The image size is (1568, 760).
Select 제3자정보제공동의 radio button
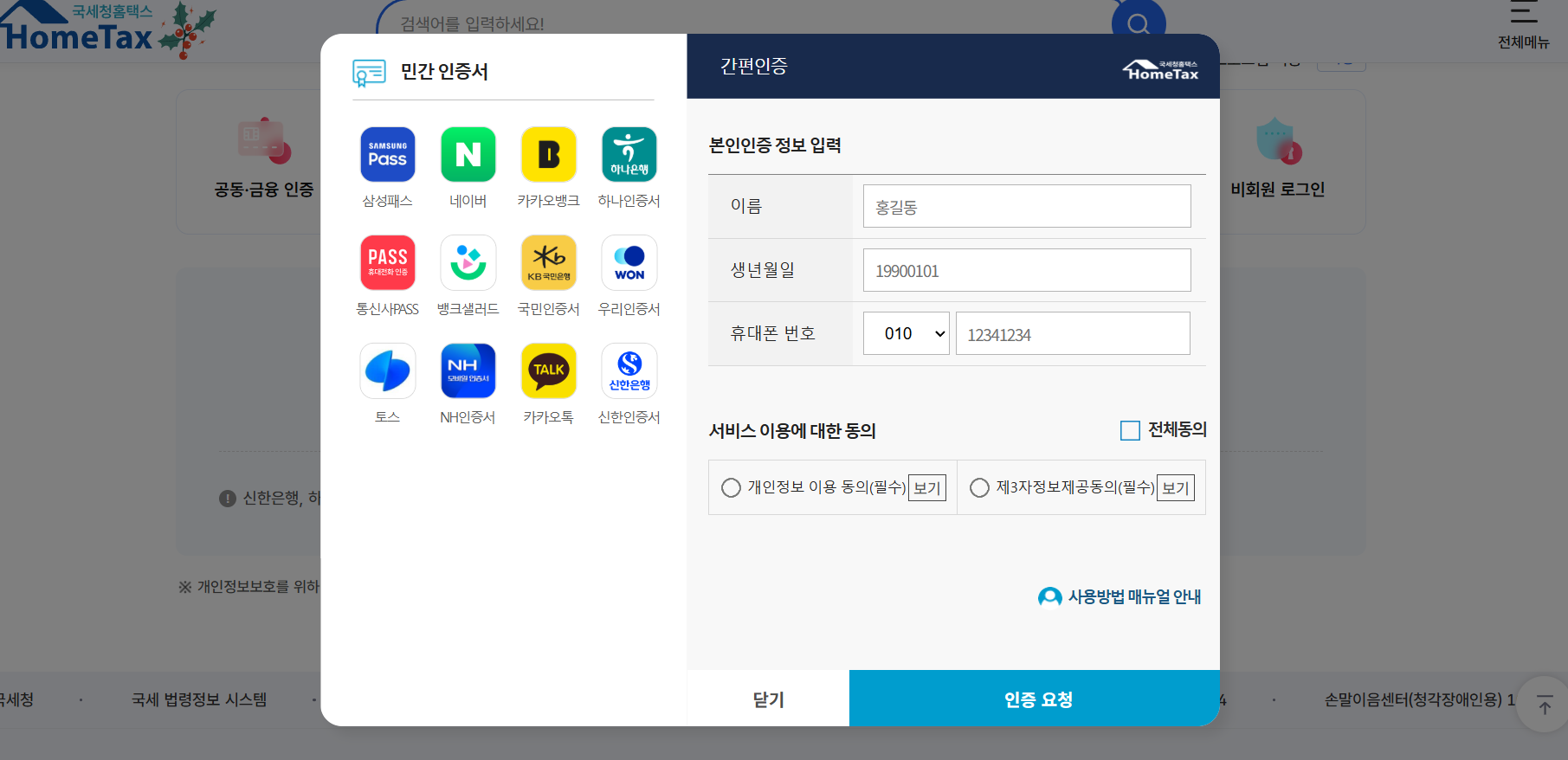979,488
